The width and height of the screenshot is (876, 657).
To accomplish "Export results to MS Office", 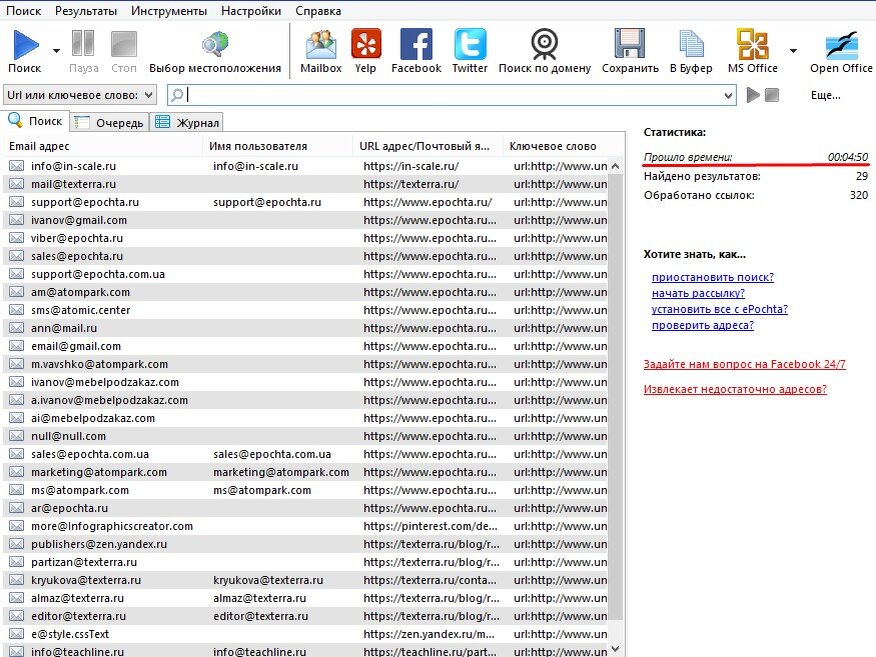I will (x=753, y=44).
